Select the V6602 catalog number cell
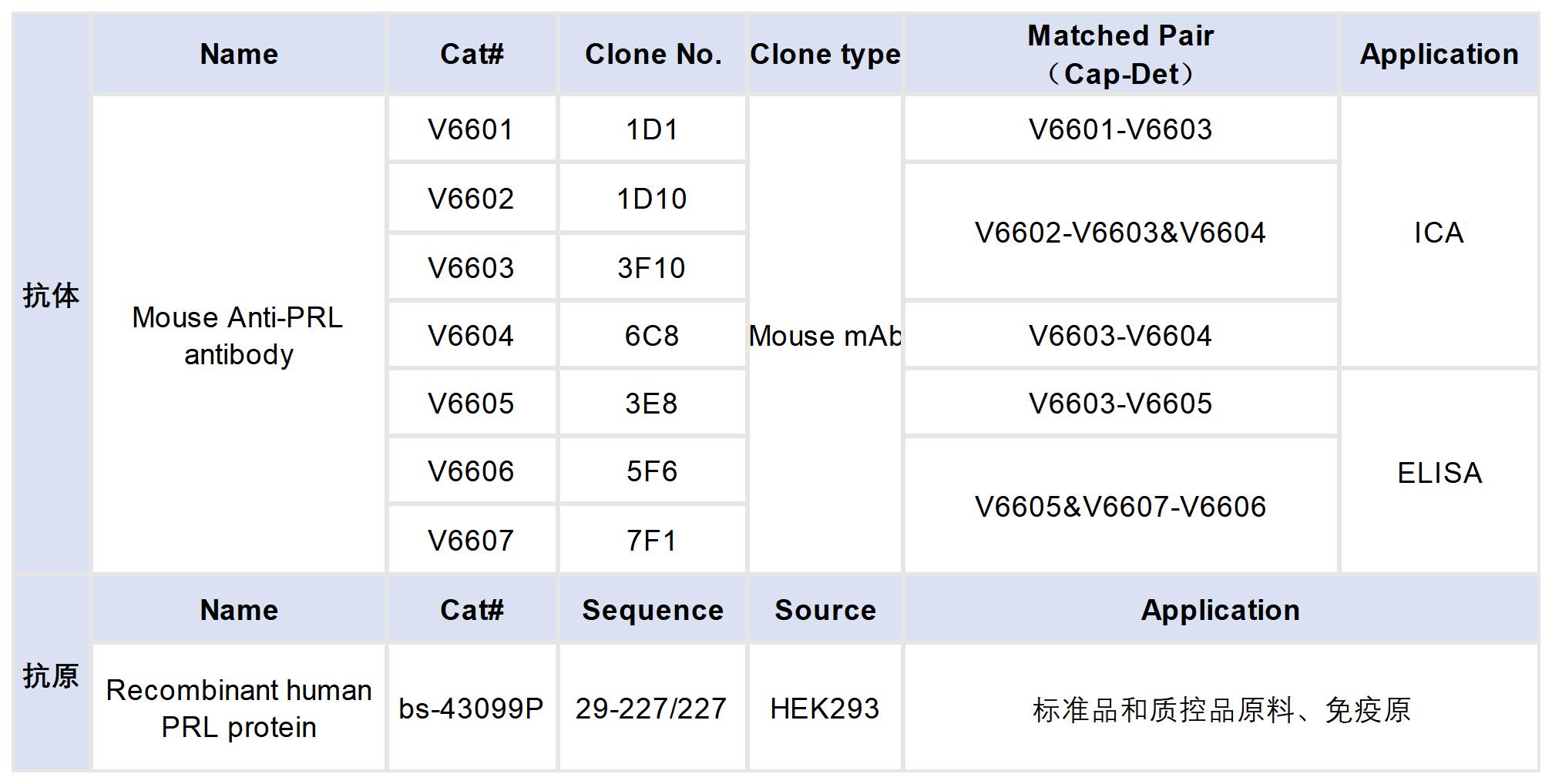The image size is (1552, 784). click(471, 199)
